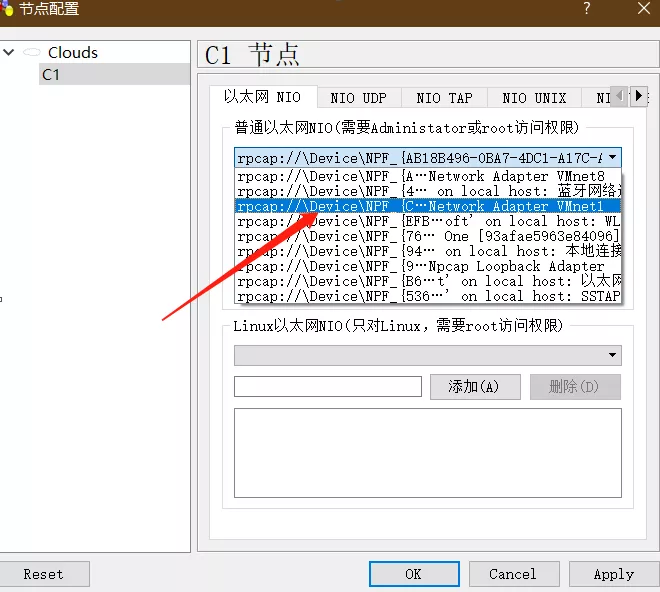Choose the Network Adapter VMnet8 entry
Viewport: 660px width, 592px height.
(x=428, y=176)
